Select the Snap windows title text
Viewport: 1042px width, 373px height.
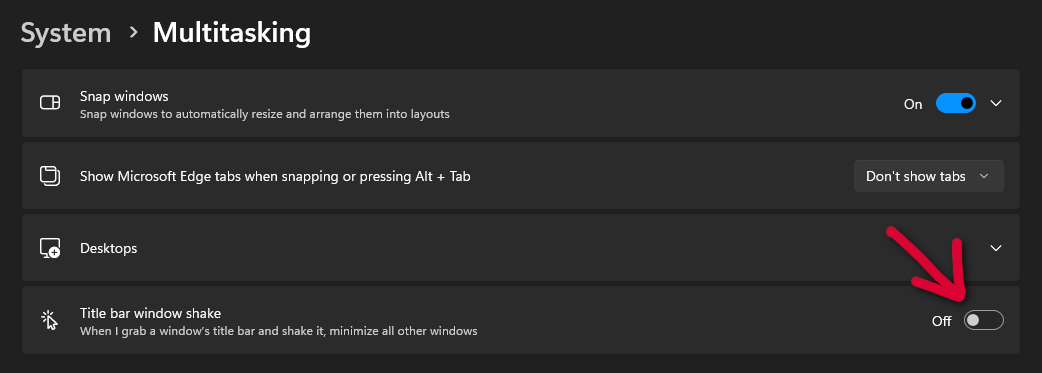[x=124, y=96]
